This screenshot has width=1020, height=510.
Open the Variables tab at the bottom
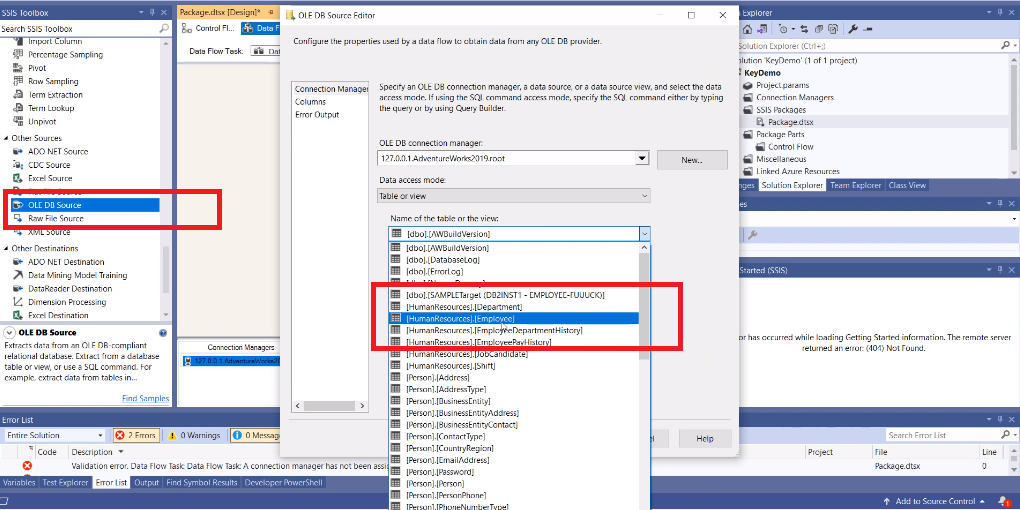coord(19,483)
